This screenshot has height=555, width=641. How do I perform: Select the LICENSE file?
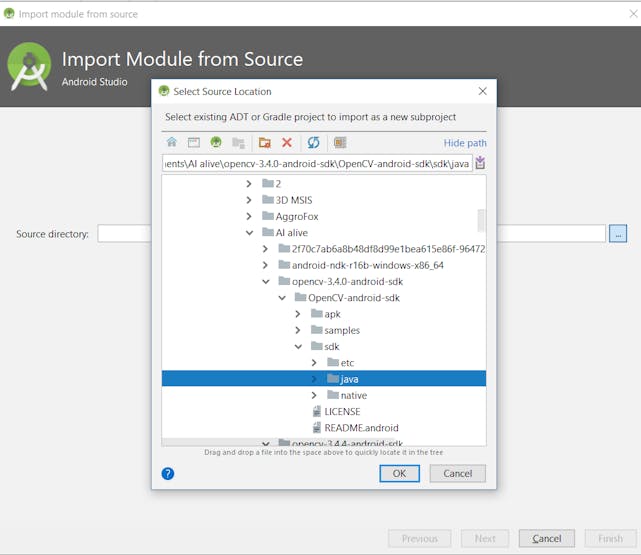(342, 412)
